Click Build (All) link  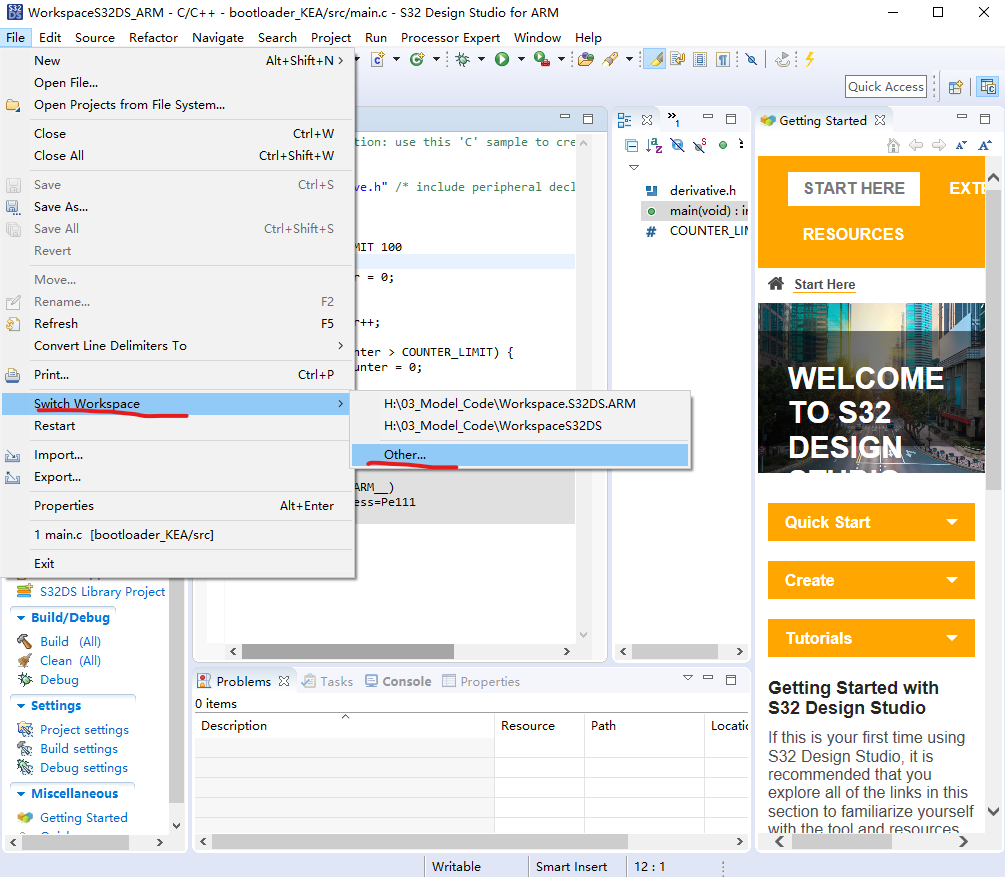pyautogui.click(x=70, y=642)
